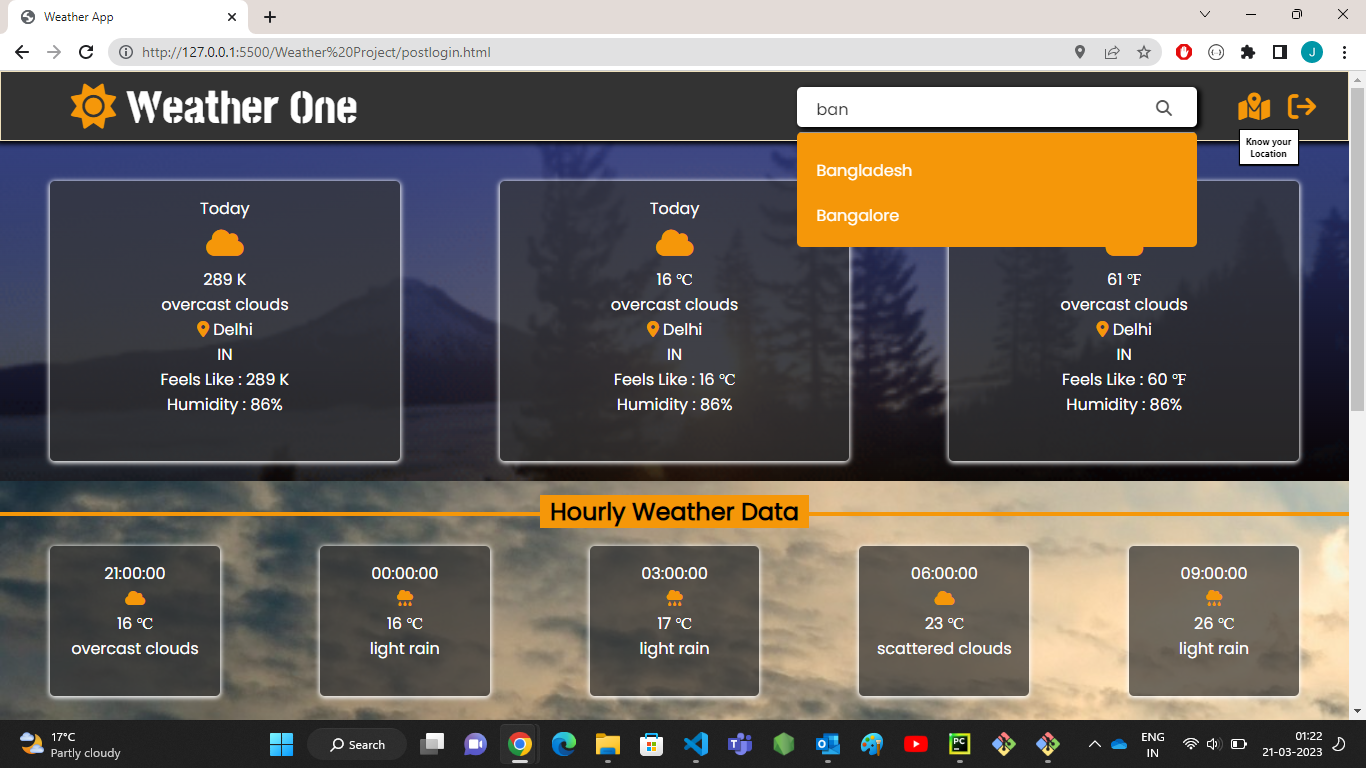Click the search magnifier icon
The image size is (1366, 768).
tap(1163, 107)
